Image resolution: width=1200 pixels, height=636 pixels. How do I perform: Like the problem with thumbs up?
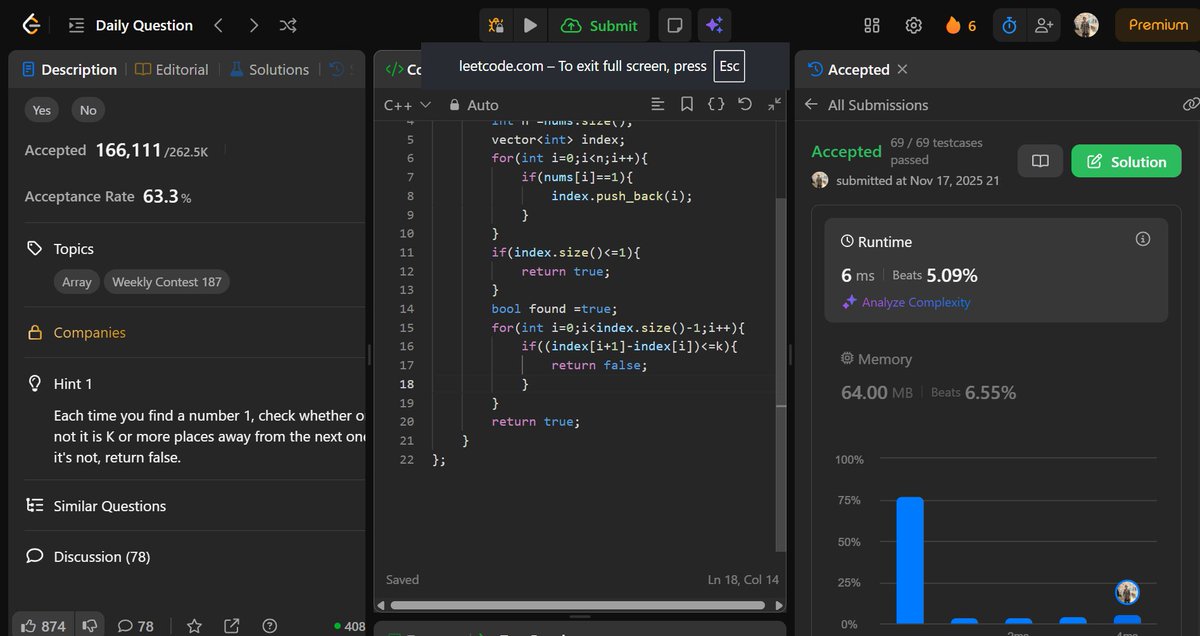click(41, 626)
